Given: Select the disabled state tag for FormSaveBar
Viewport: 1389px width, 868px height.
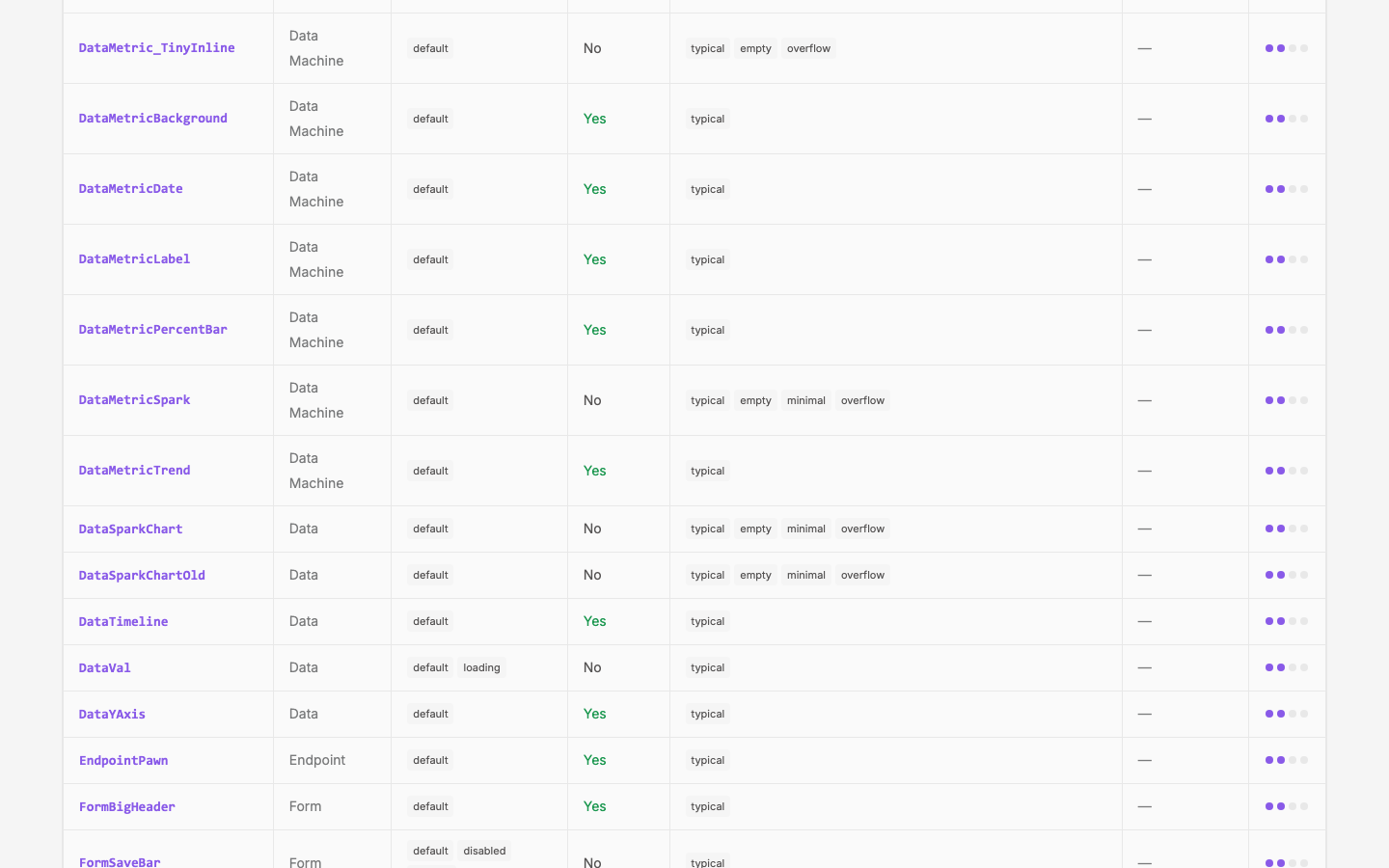Looking at the screenshot, I should (484, 851).
